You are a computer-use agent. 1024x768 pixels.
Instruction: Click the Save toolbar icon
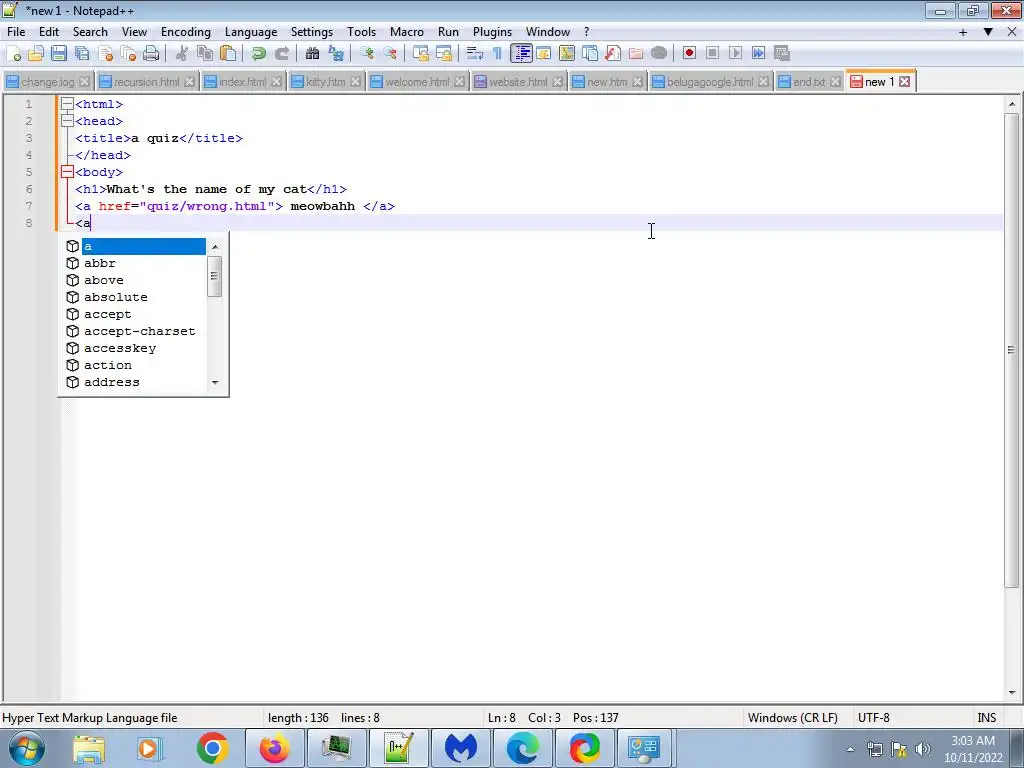click(59, 54)
